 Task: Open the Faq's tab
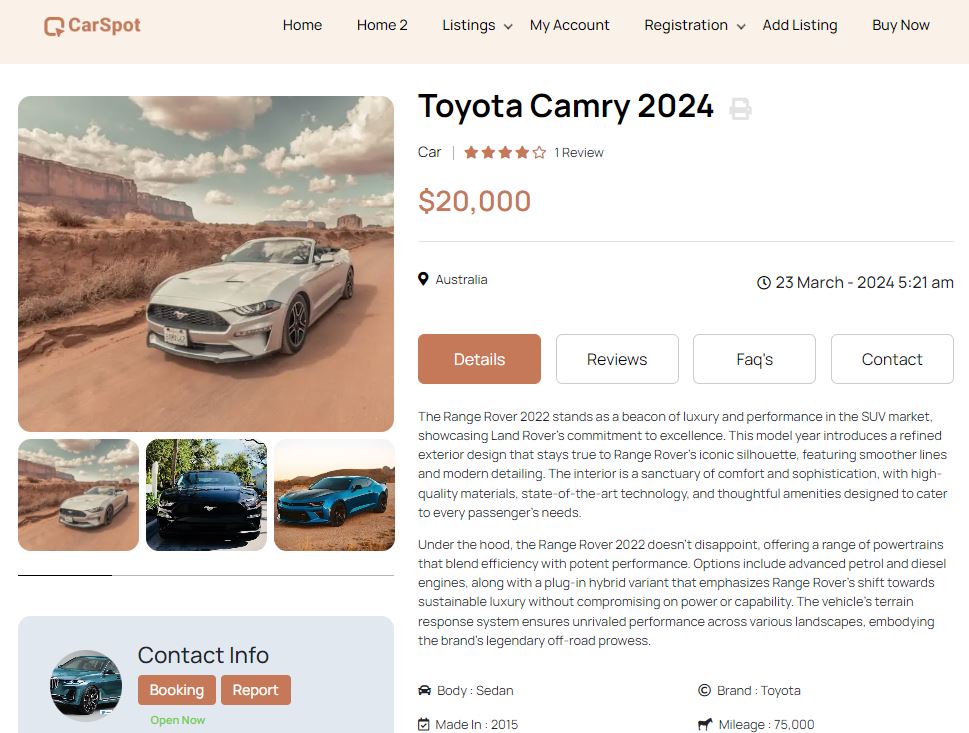coord(755,359)
